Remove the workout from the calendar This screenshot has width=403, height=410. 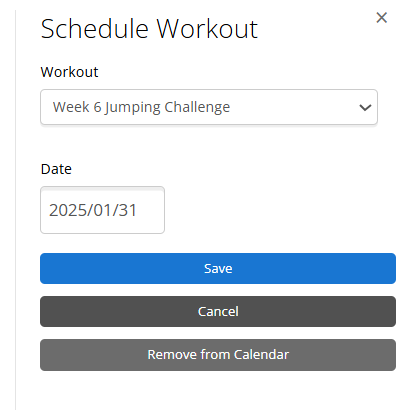coord(218,355)
